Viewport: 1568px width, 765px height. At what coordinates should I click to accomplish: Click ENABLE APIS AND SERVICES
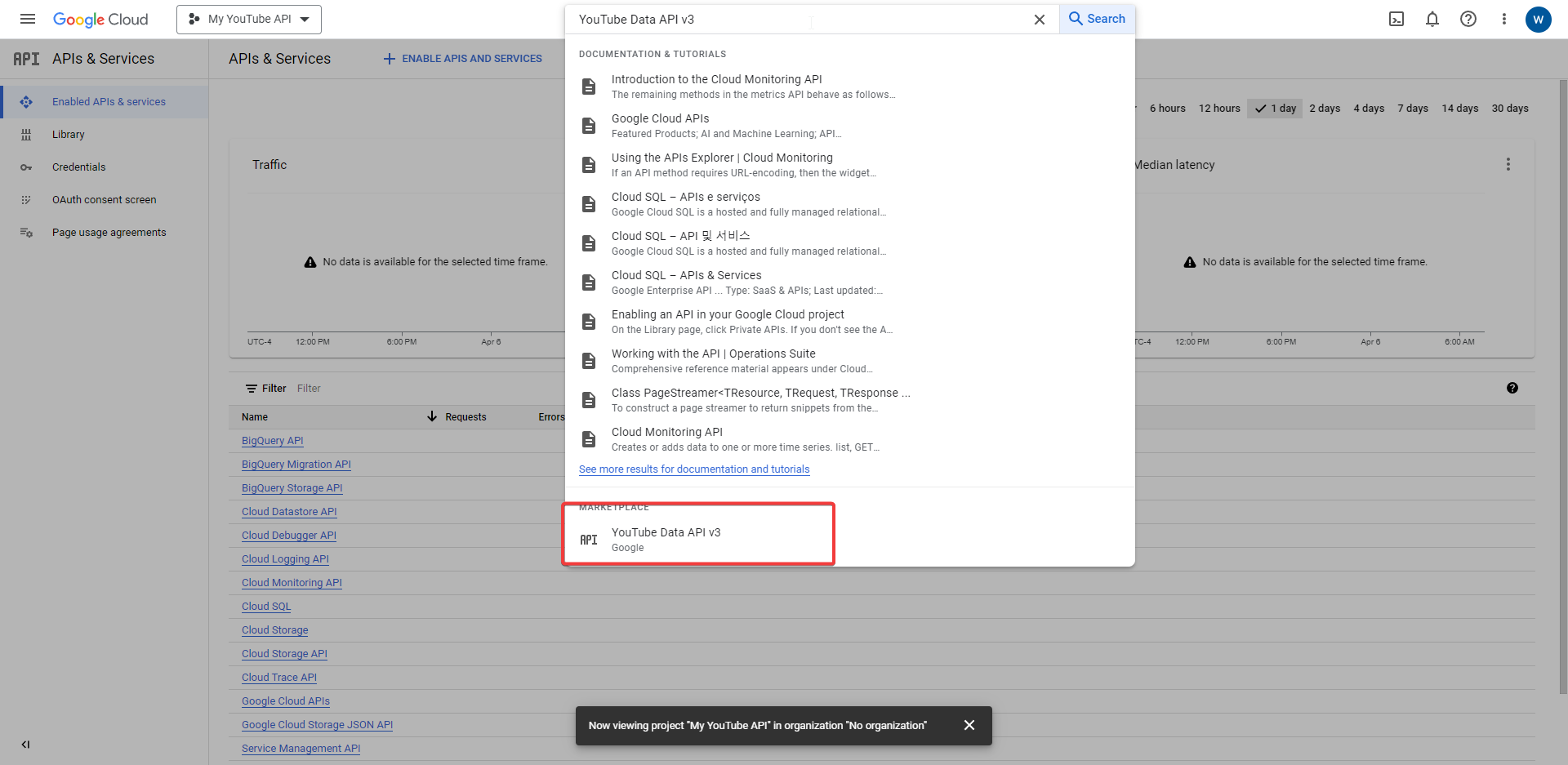pyautogui.click(x=462, y=58)
